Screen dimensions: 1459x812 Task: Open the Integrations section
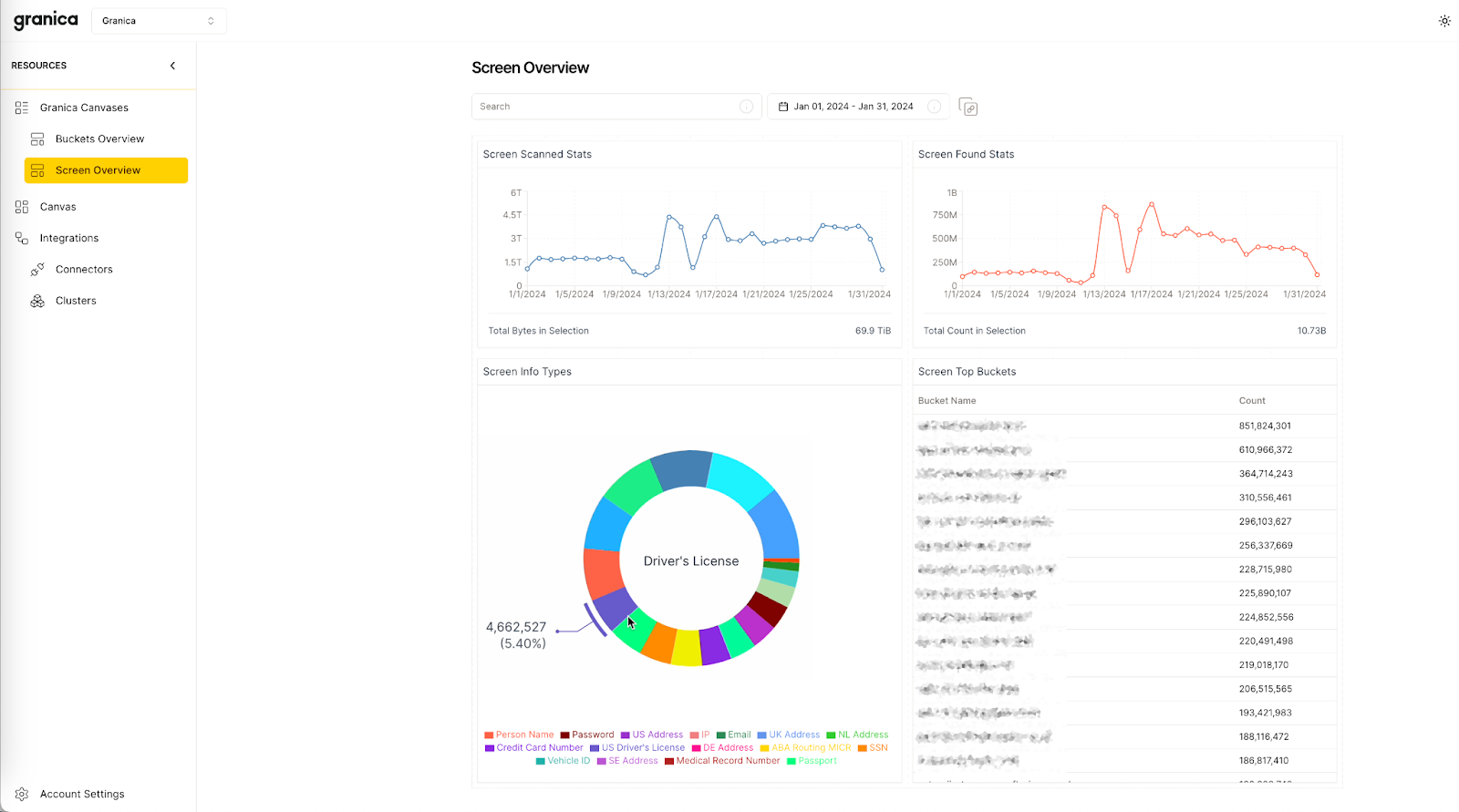[69, 239]
